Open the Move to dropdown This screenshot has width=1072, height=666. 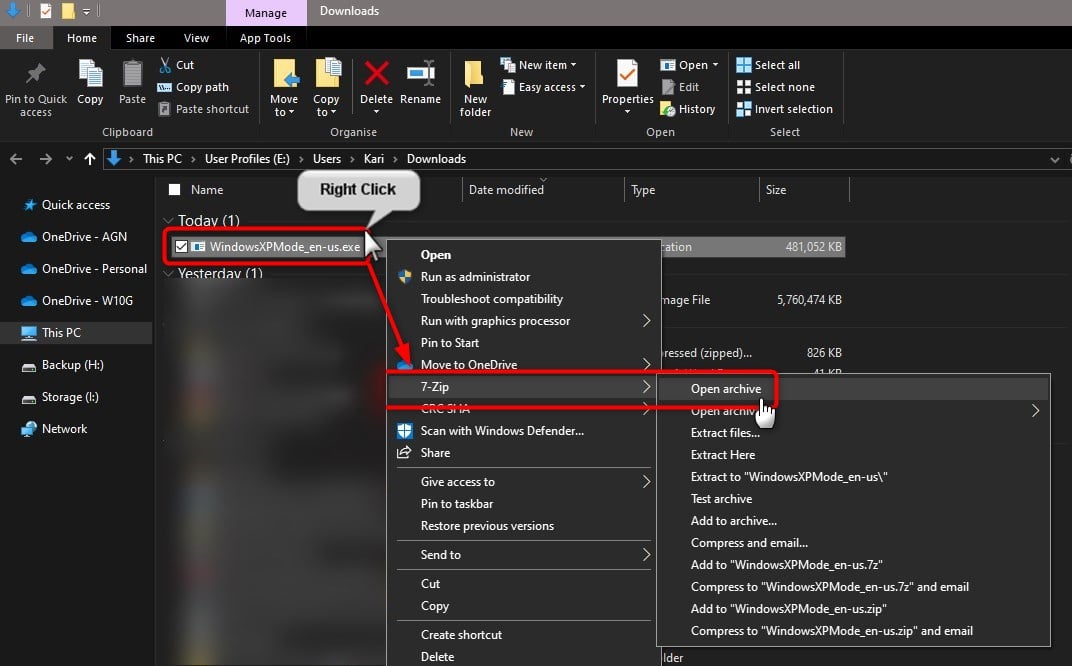[284, 87]
